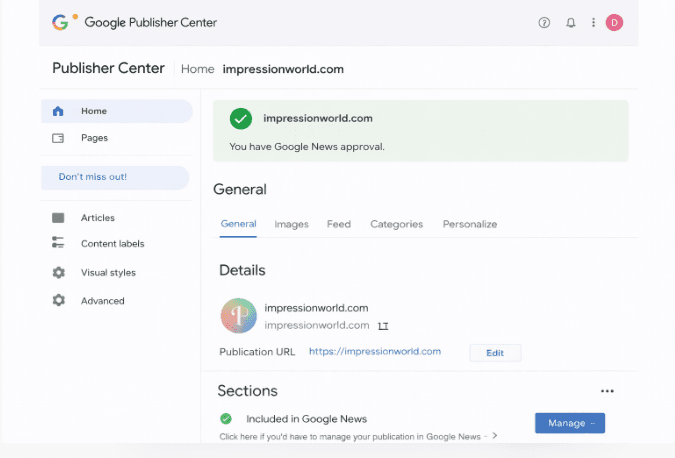Screen dimensions: 675x458
Task: Click the Edit button for Publication URL
Action: click(495, 353)
